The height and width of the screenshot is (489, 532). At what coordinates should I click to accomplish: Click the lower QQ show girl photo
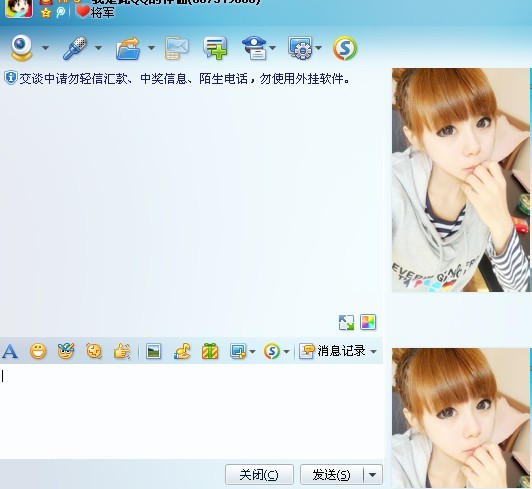[461, 418]
